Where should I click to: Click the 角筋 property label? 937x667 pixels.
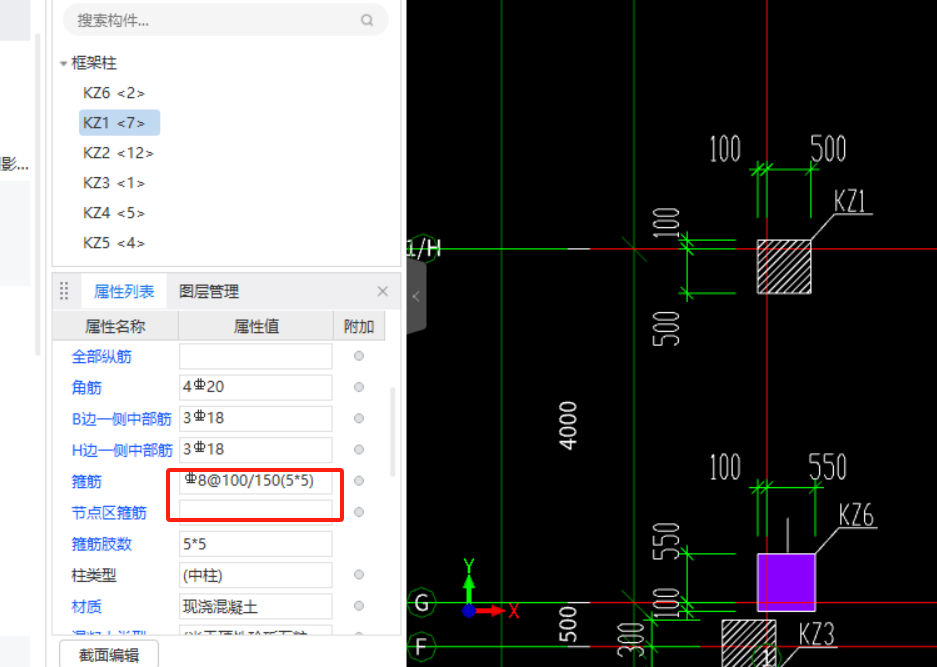(87, 388)
